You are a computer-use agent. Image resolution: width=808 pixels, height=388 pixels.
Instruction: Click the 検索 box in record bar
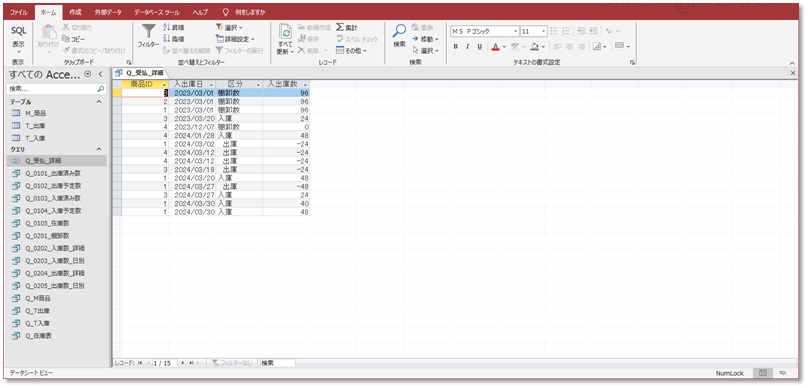click(x=277, y=363)
